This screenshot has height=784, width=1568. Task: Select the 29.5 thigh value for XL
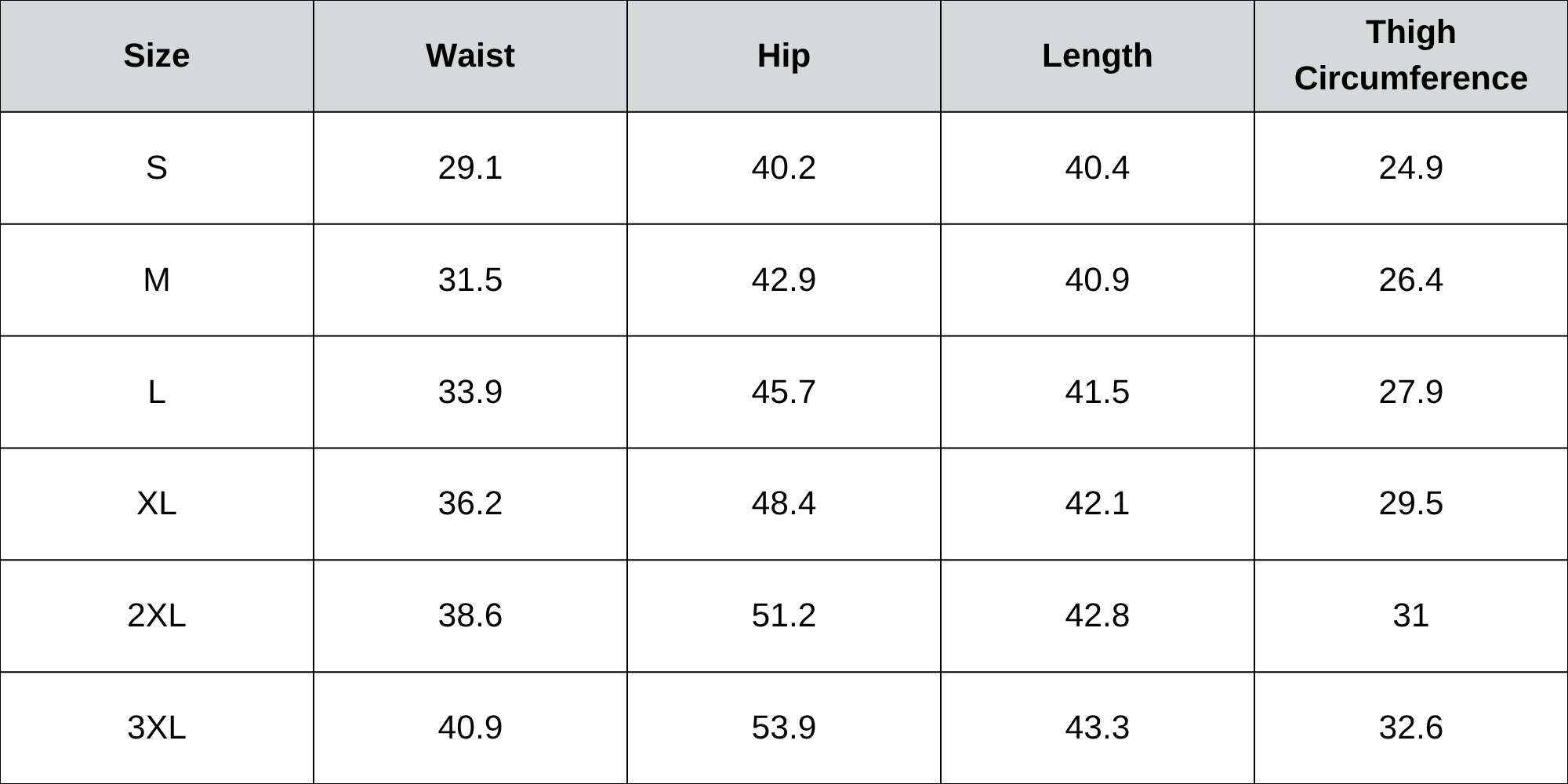pyautogui.click(x=1410, y=503)
